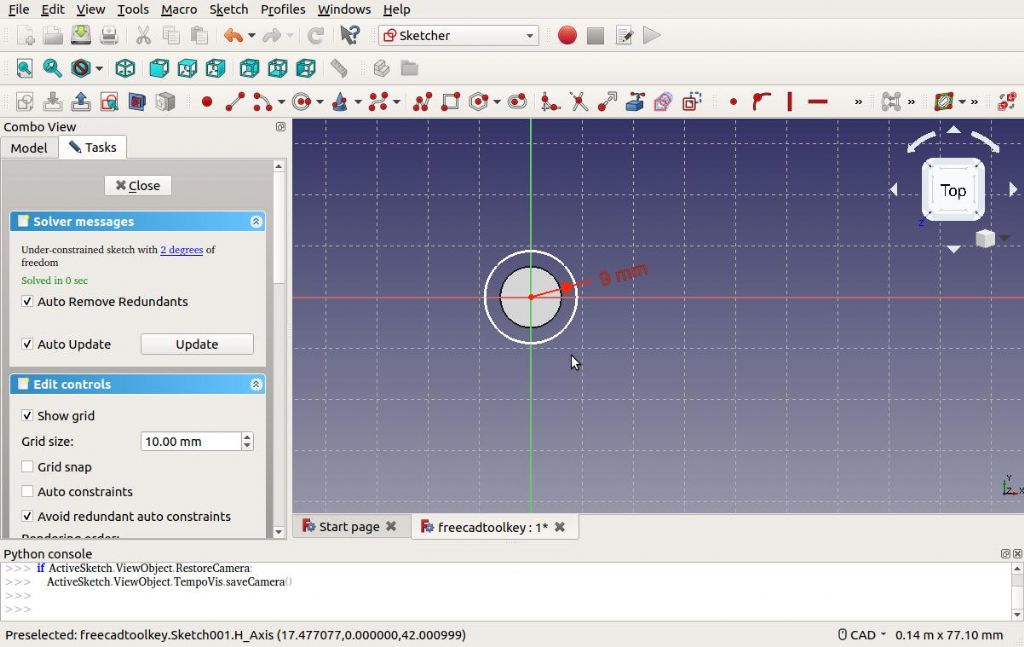Screen dimensions: 1024x647
Task: Toggle the Auto Update checkbox
Action: tap(27, 344)
